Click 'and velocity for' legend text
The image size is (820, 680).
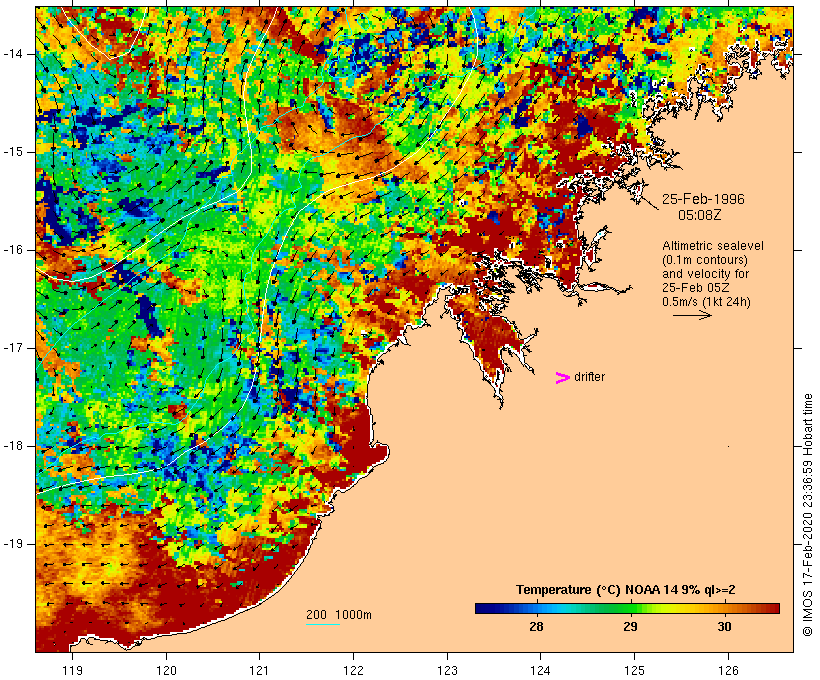click(x=705, y=274)
